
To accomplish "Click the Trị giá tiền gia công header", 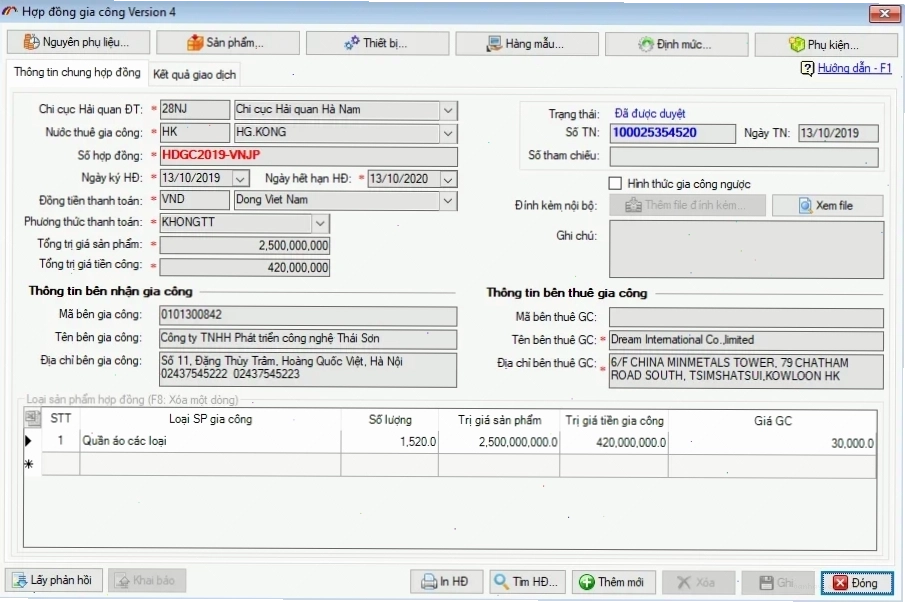I will coord(614,421).
